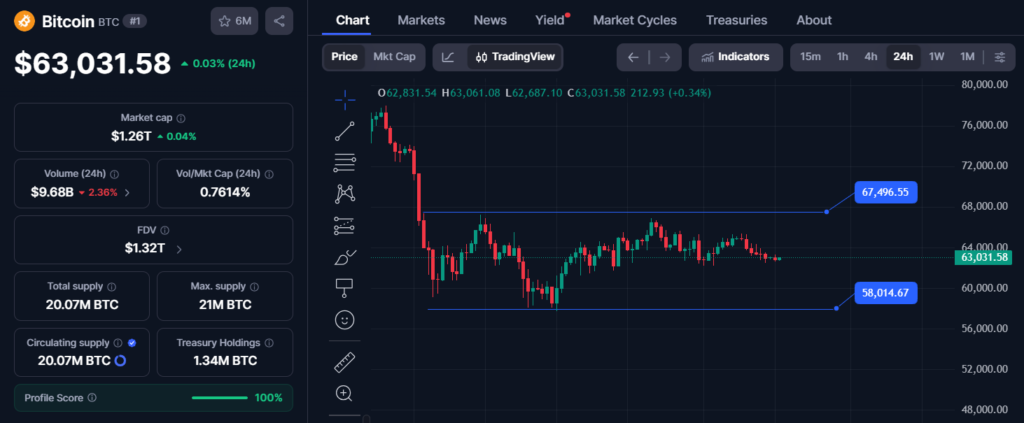The width and height of the screenshot is (1024, 423).
Task: Click info icon next to FDV
Action: [165, 230]
